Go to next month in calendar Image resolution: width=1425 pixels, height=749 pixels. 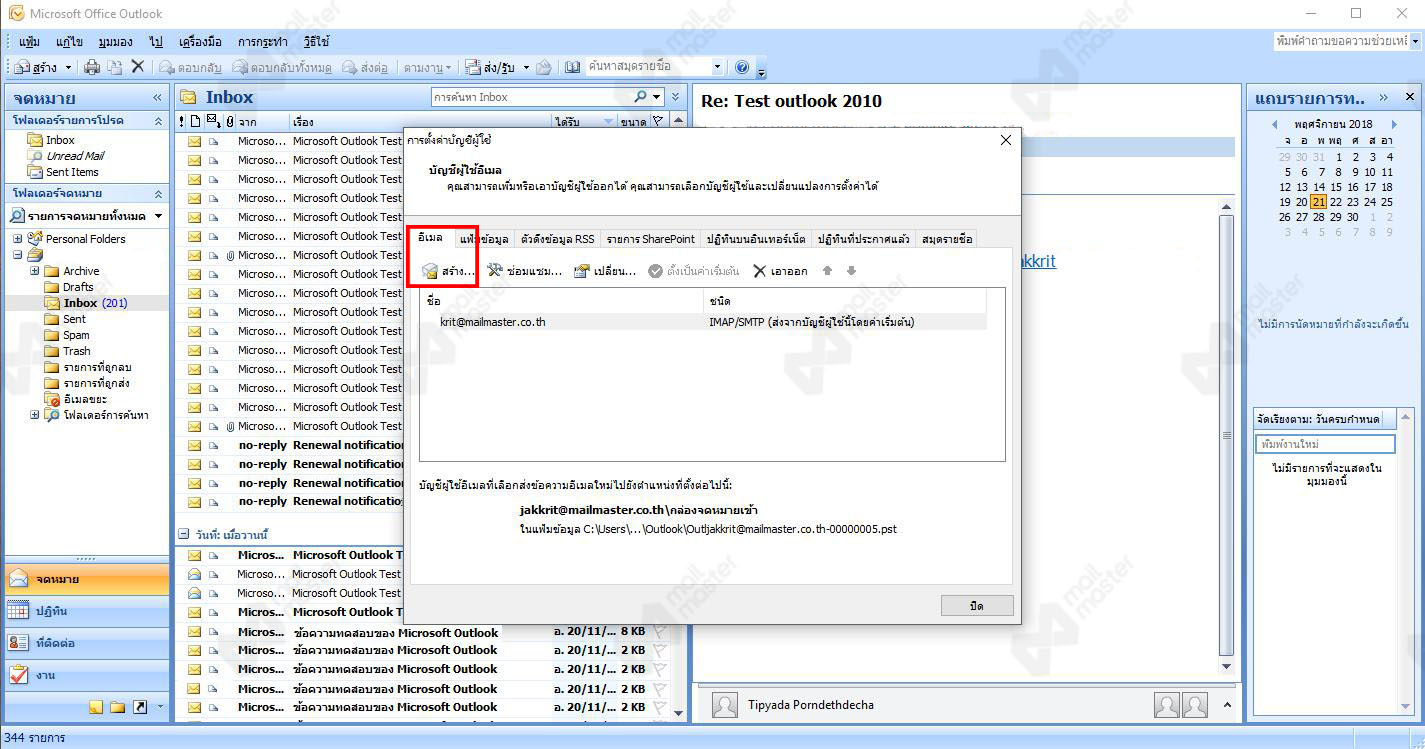pyautogui.click(x=1393, y=125)
